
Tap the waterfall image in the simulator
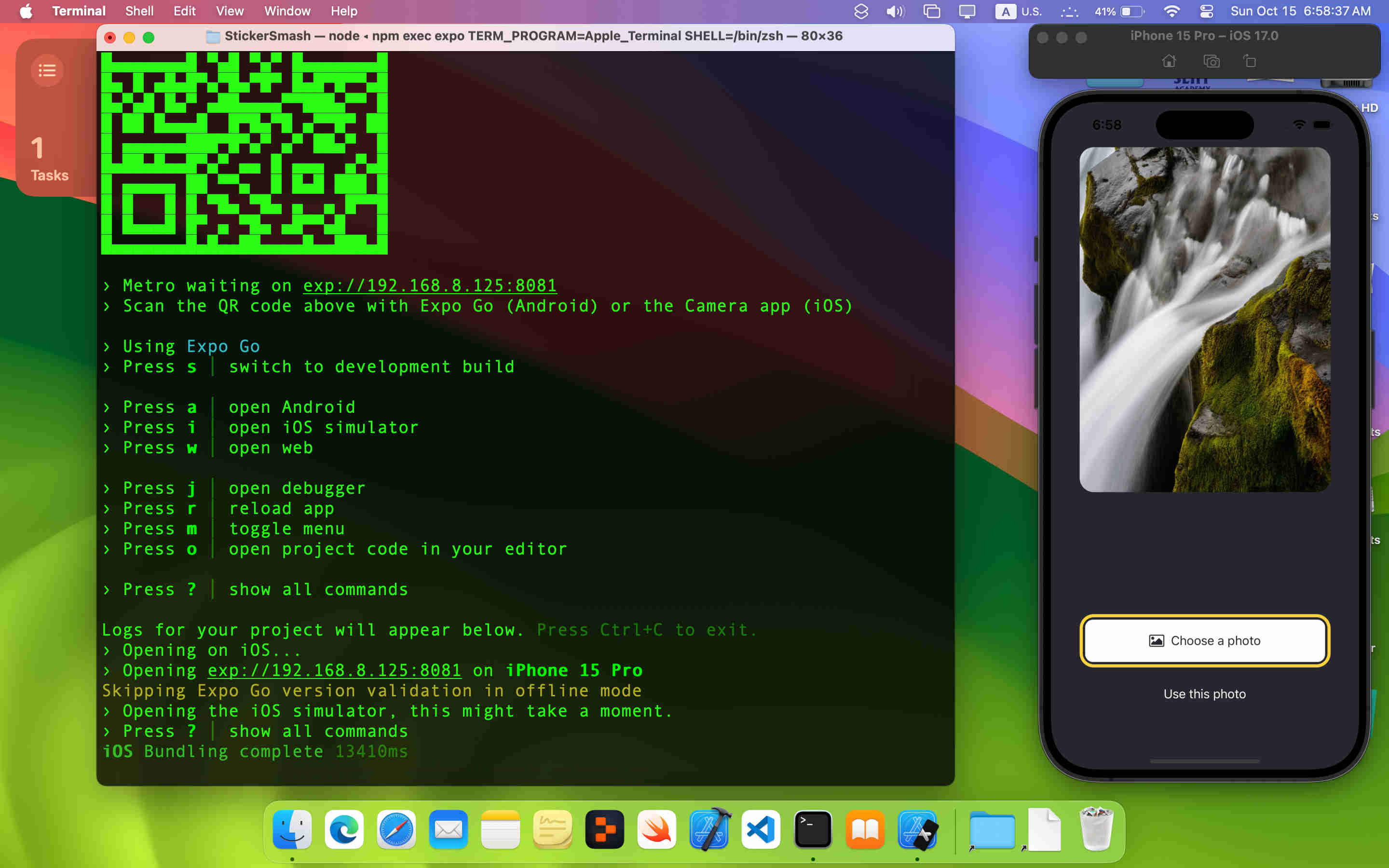[x=1205, y=319]
